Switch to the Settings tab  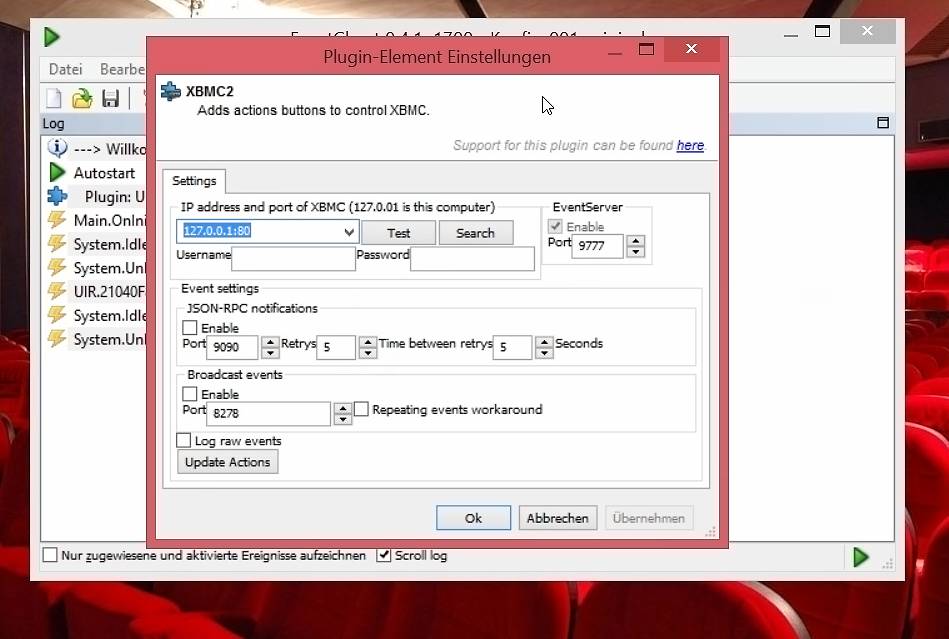(x=194, y=181)
